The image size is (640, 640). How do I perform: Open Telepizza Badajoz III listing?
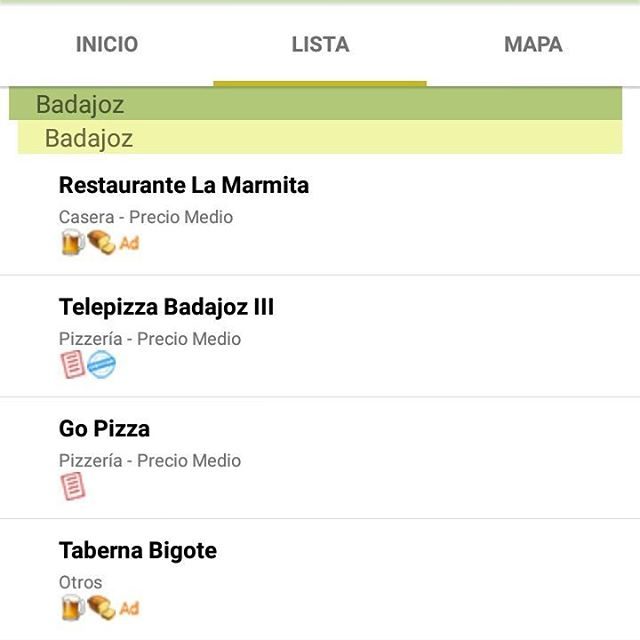click(166, 307)
